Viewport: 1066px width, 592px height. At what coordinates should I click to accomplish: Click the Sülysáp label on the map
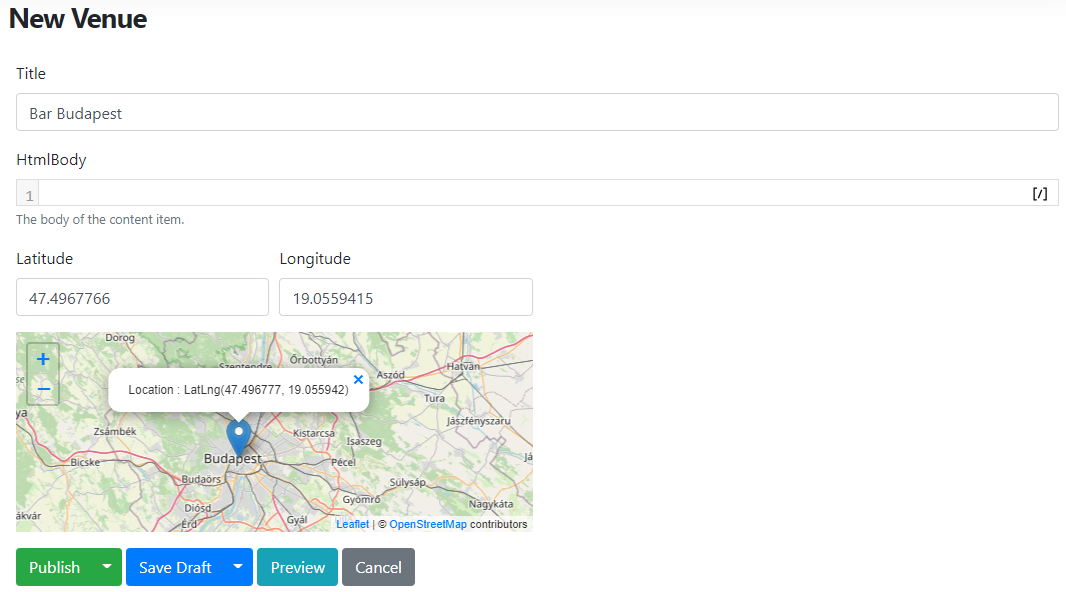[407, 483]
